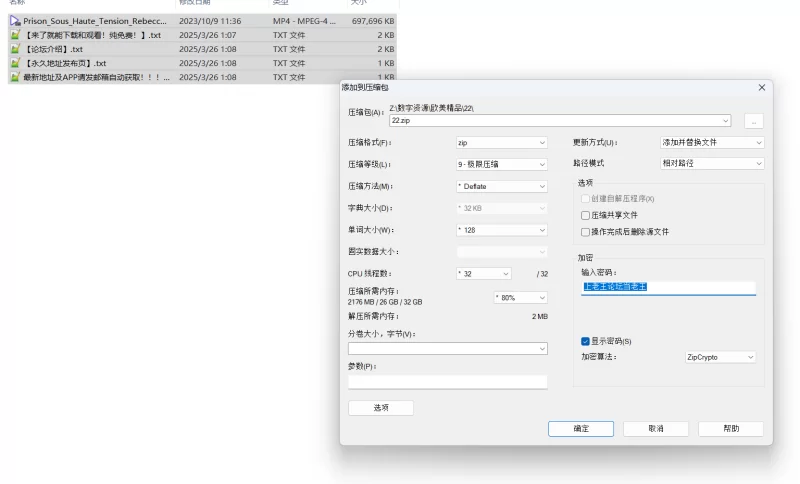Click the date 2025/3/26 1:07

(208, 35)
